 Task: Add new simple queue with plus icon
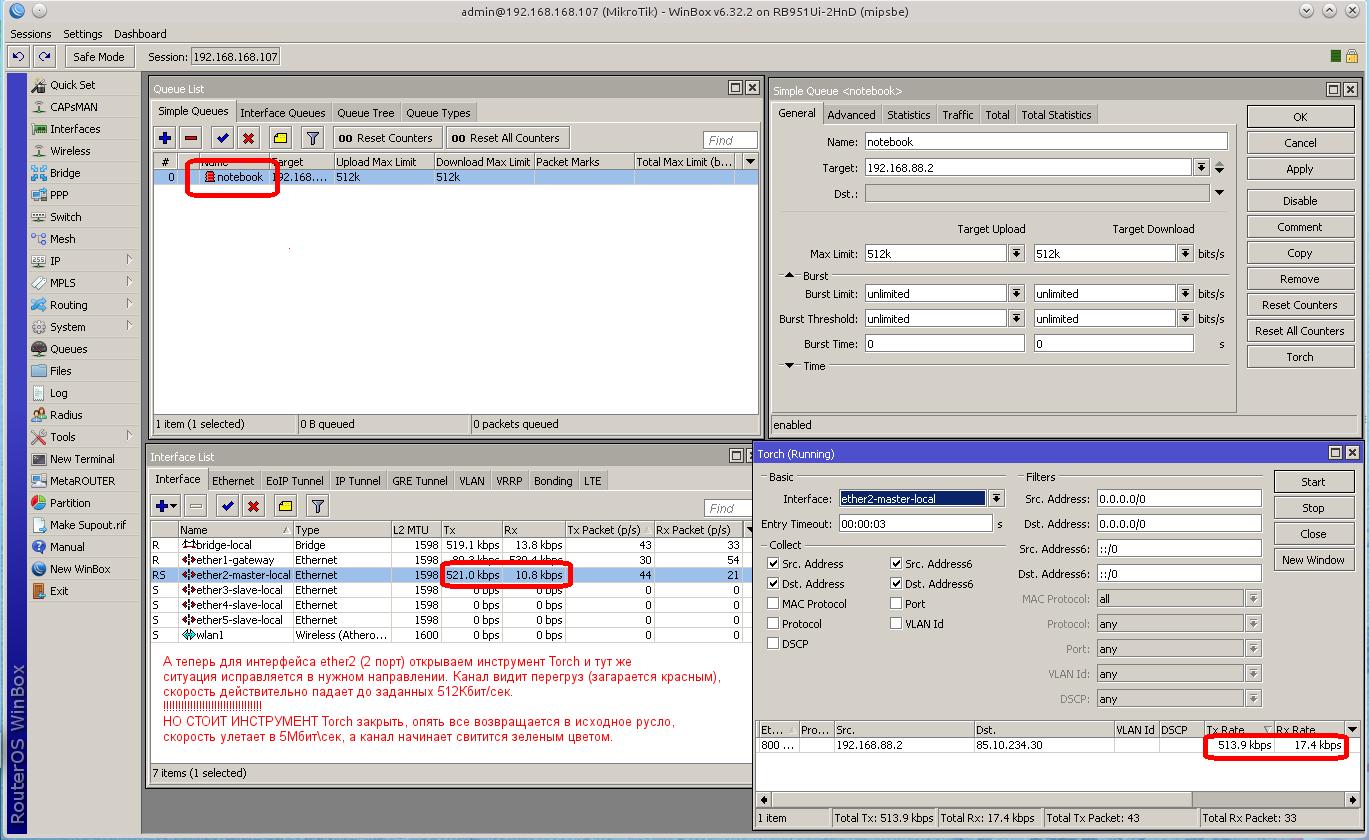point(165,138)
